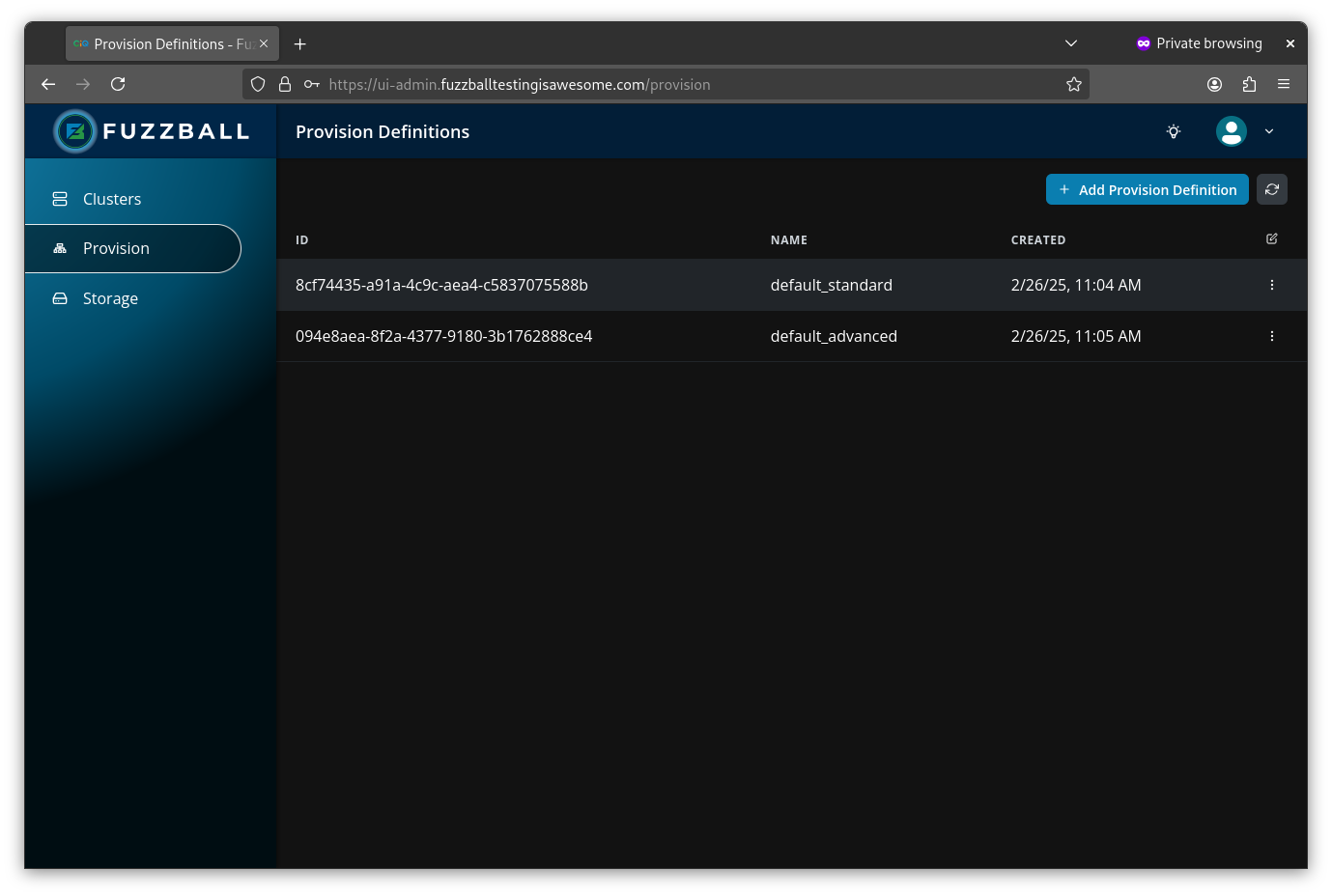
Task: Select ID 094e8aea-8f2a-4377-9180-3b1762888ce4
Action: (443, 336)
